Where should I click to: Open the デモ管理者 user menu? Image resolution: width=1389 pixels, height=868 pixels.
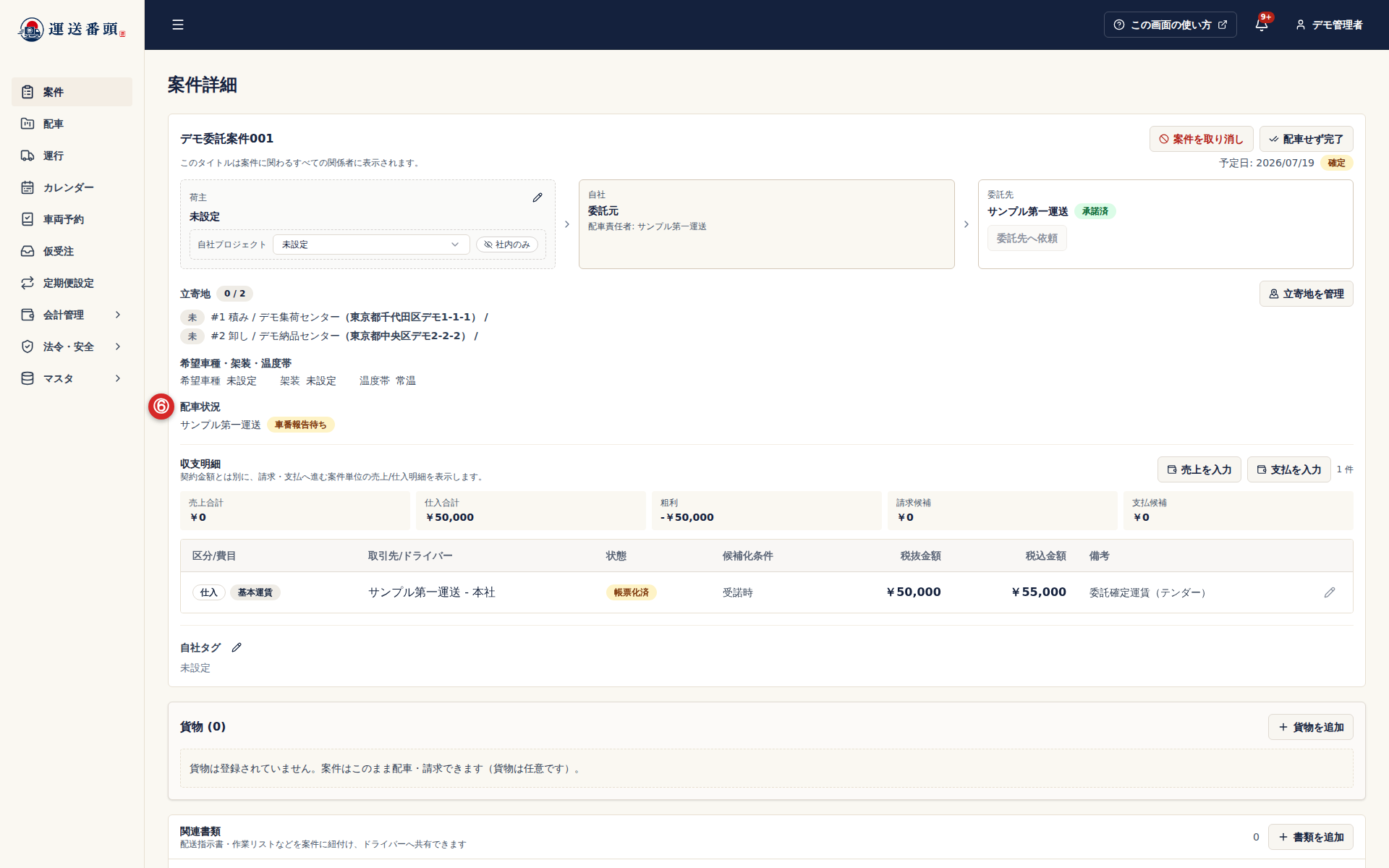point(1329,25)
